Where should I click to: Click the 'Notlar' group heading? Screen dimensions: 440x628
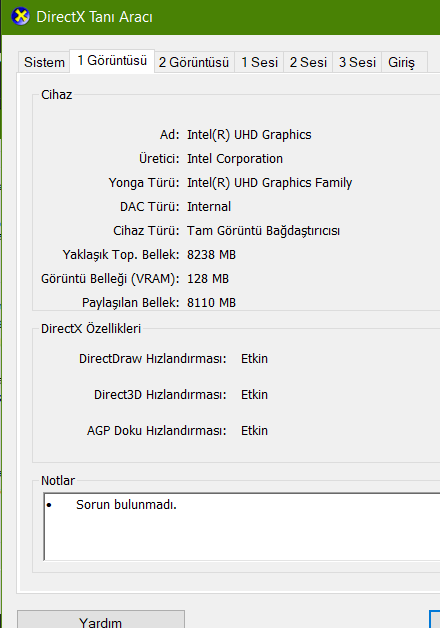point(58,481)
